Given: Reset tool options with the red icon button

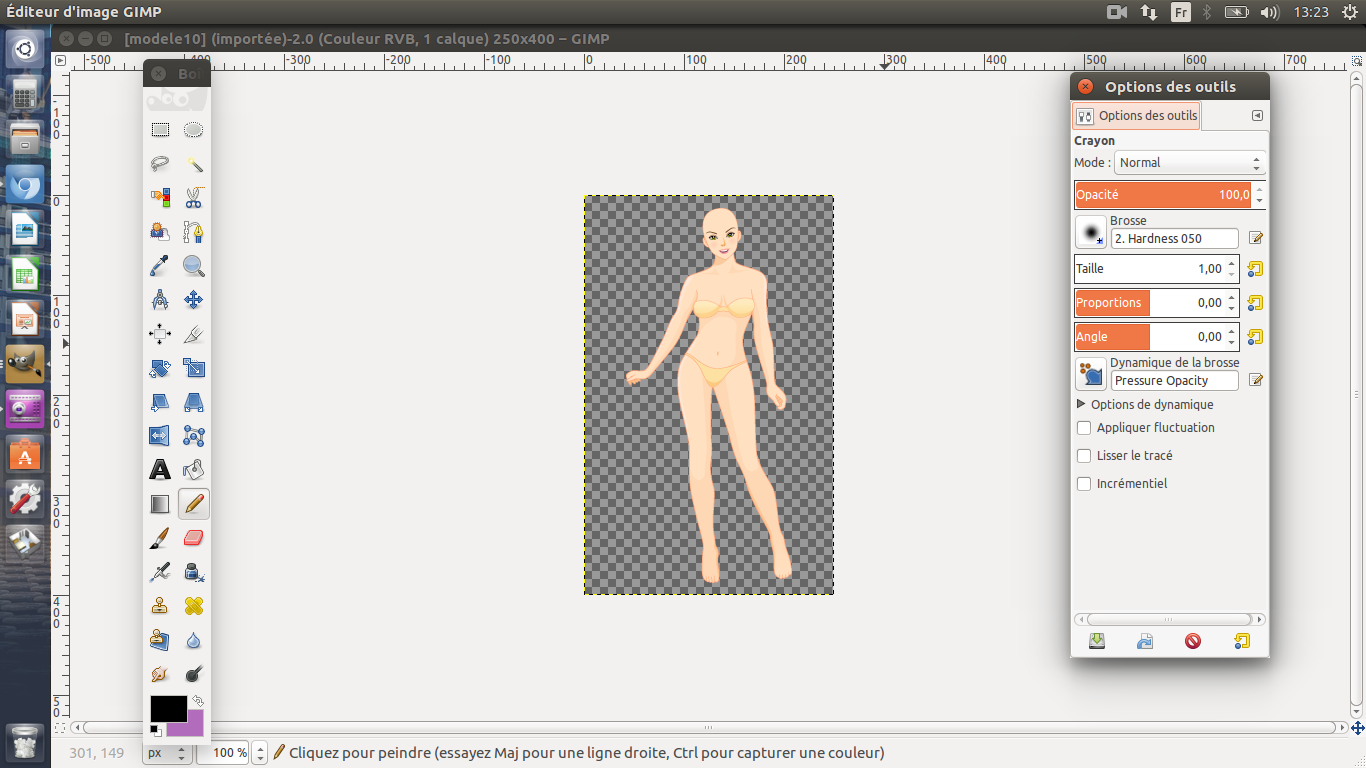Looking at the screenshot, I should tap(1193, 642).
